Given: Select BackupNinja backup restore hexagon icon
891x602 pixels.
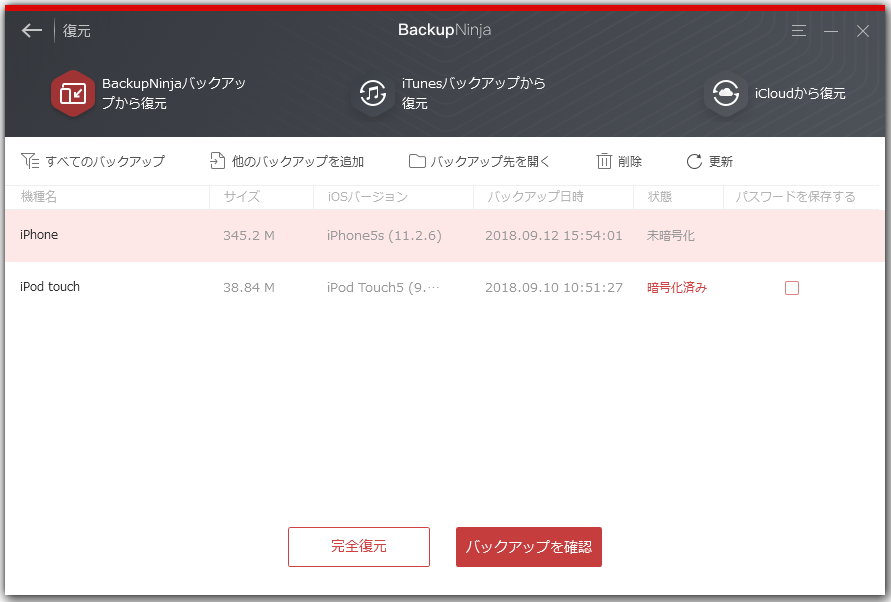Looking at the screenshot, I should pyautogui.click(x=73, y=93).
